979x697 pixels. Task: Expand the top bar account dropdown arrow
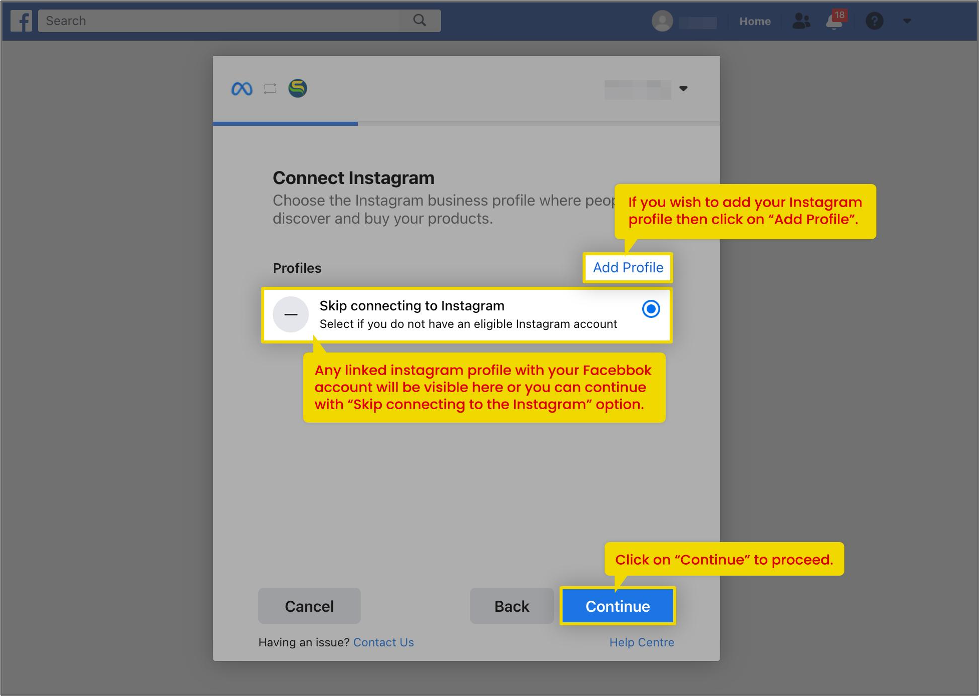907,21
